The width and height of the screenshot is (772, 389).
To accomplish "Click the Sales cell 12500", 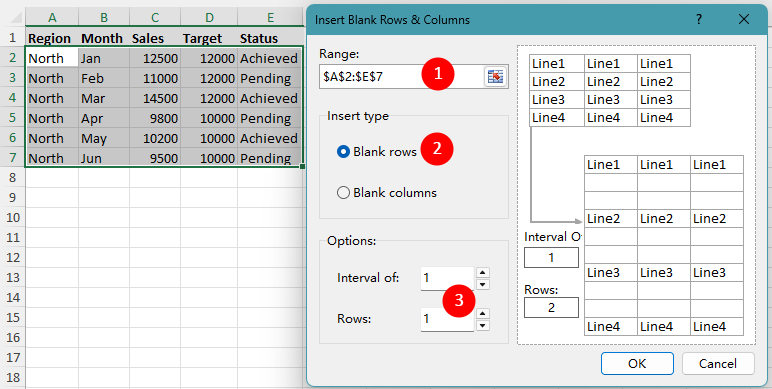I will pos(155,58).
